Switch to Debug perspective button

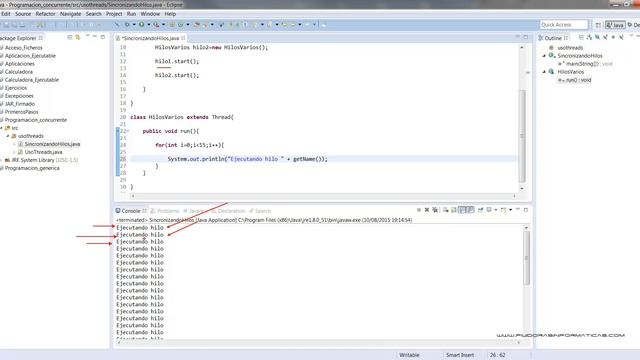click(633, 25)
